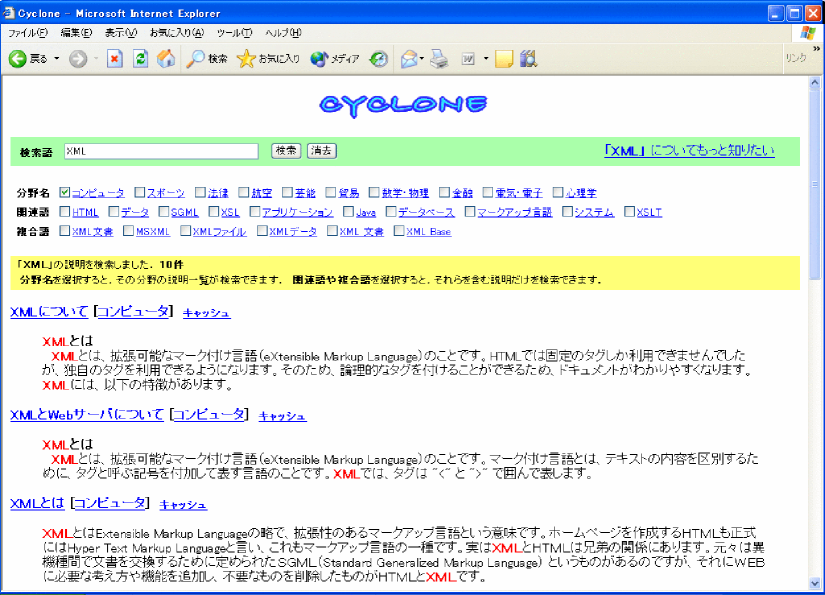The height and width of the screenshot is (595, 825).
Task: Open the ファイル(F) menu
Action: (27, 33)
